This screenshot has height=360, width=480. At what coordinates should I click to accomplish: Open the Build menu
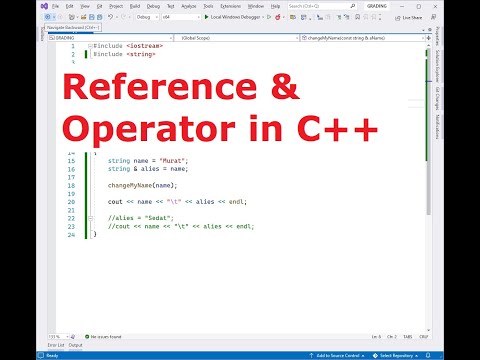[x=135, y=6]
